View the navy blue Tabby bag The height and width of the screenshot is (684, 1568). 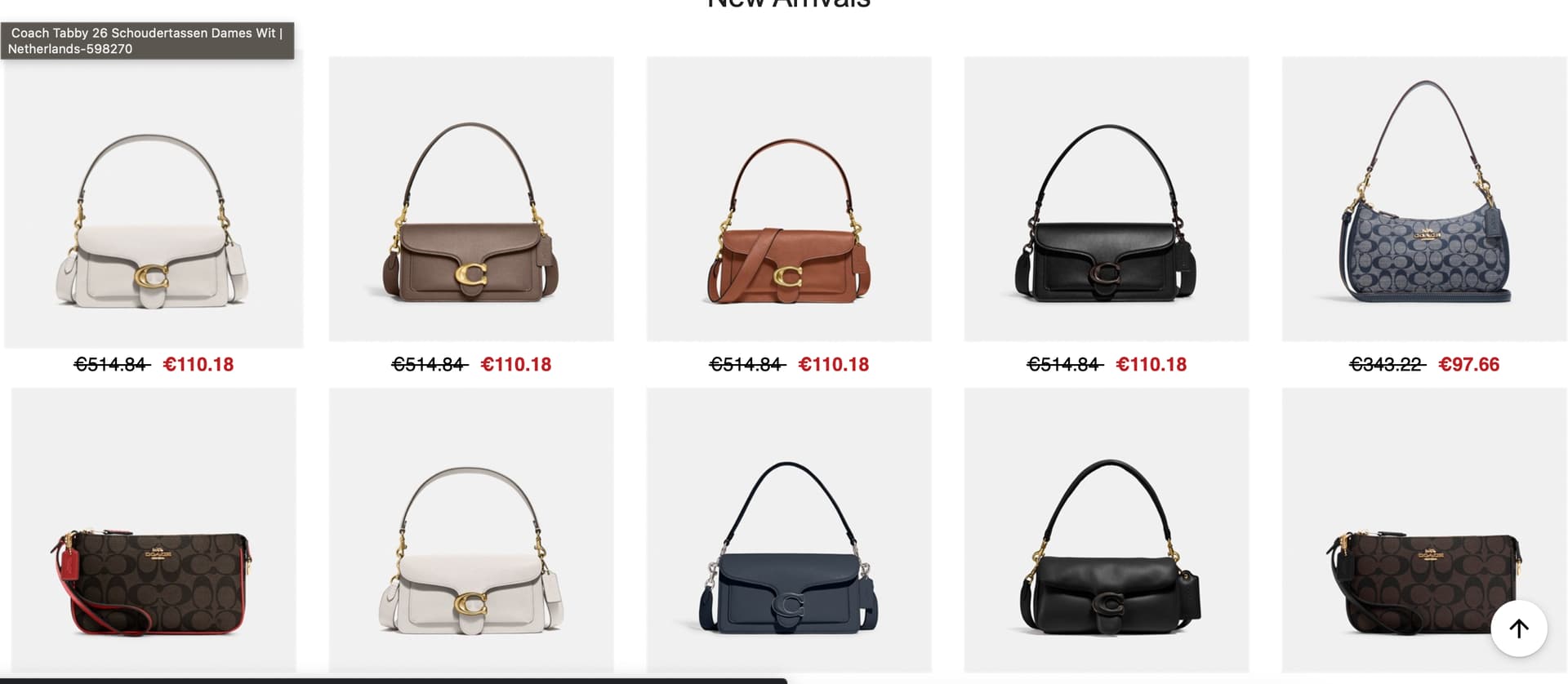789,531
